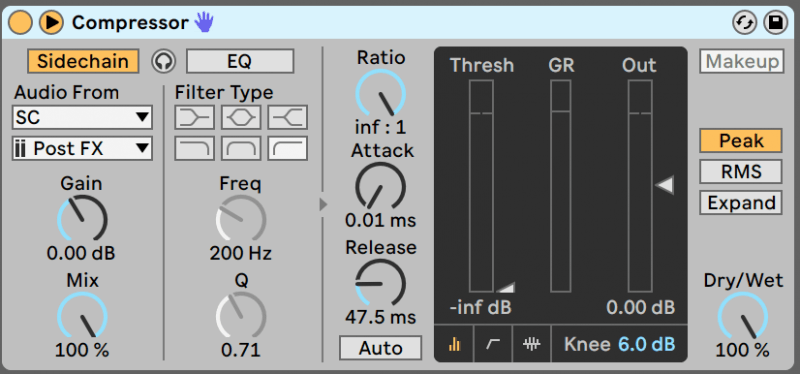Click the inf : 1 ratio value
This screenshot has width=800, height=374.
[380, 127]
